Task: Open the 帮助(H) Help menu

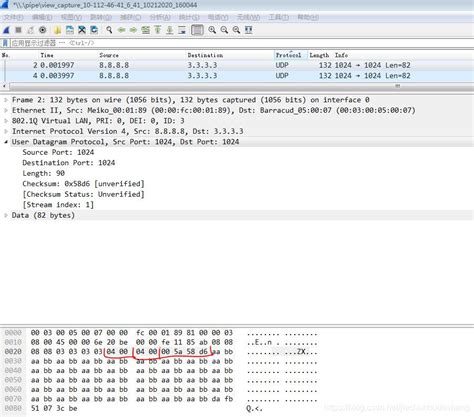Action: click(x=308, y=17)
